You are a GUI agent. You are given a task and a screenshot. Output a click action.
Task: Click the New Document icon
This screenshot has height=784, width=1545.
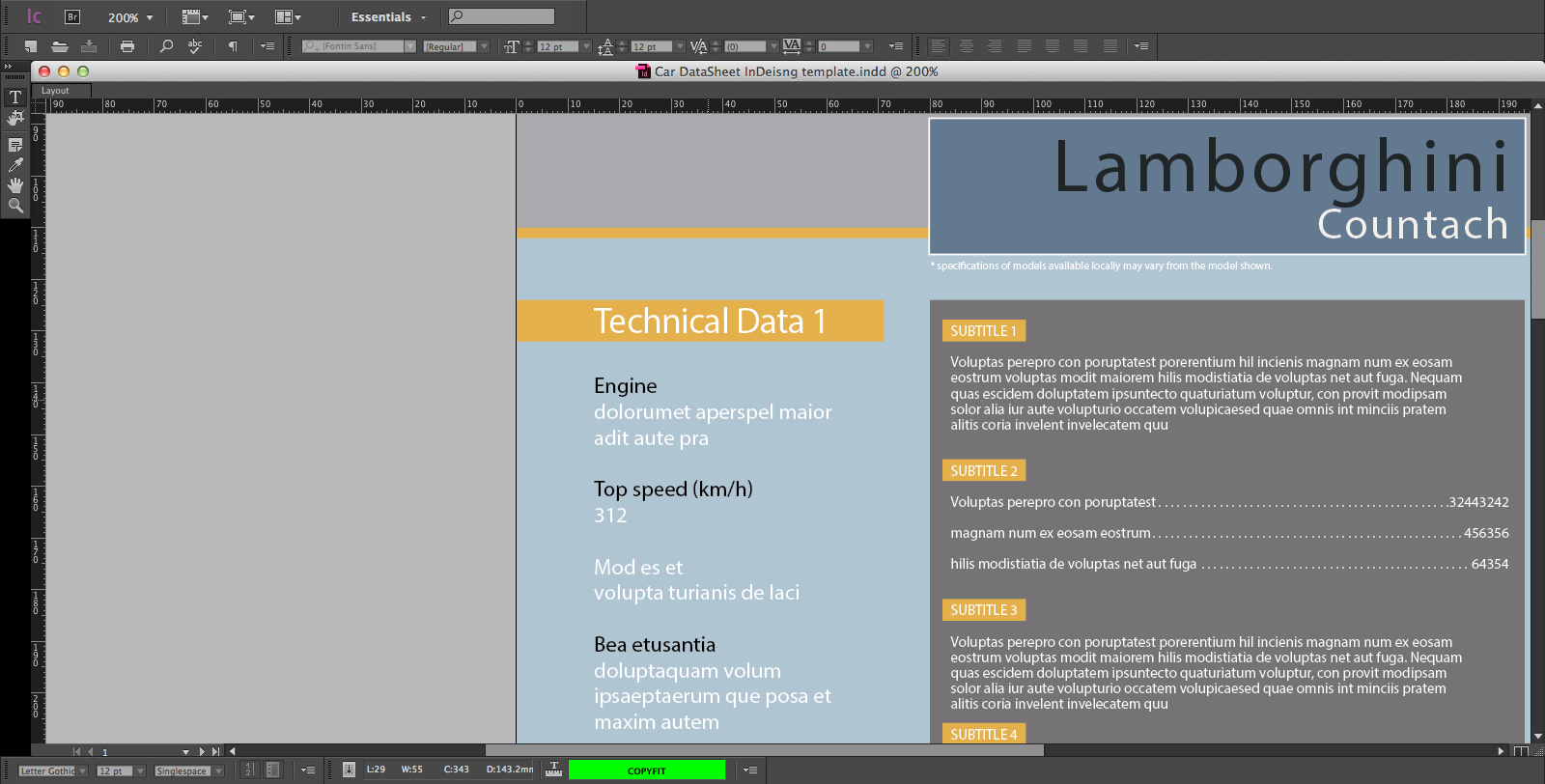tap(31, 45)
